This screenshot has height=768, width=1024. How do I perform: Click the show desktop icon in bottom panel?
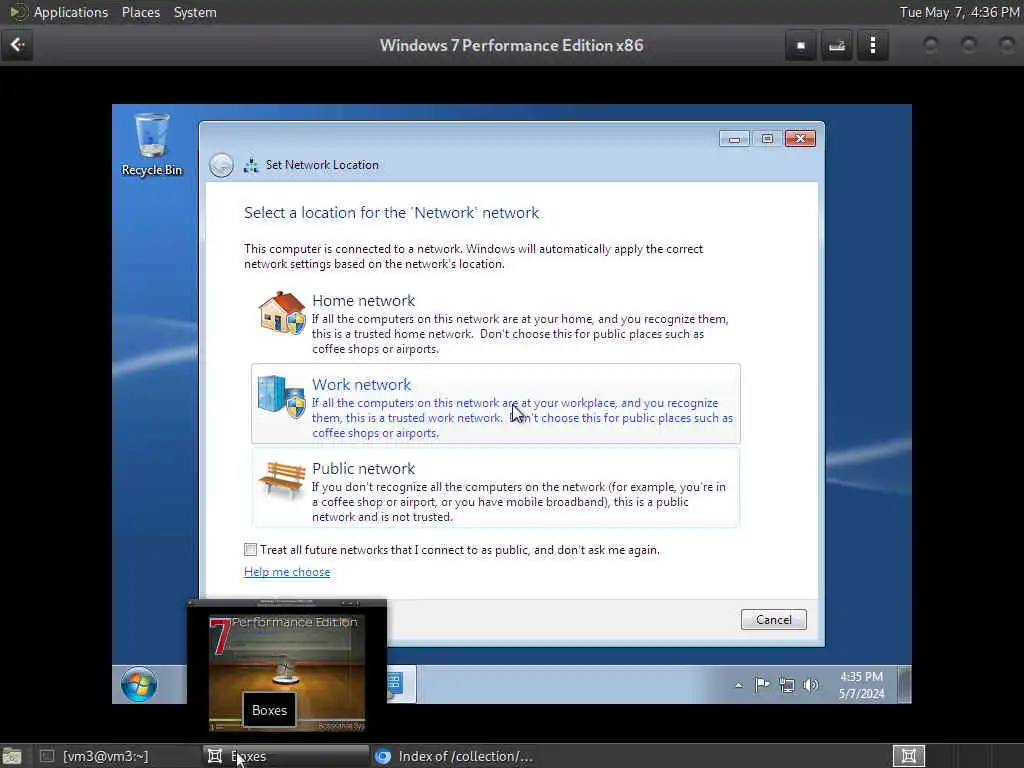pyautogui.click(x=12, y=756)
